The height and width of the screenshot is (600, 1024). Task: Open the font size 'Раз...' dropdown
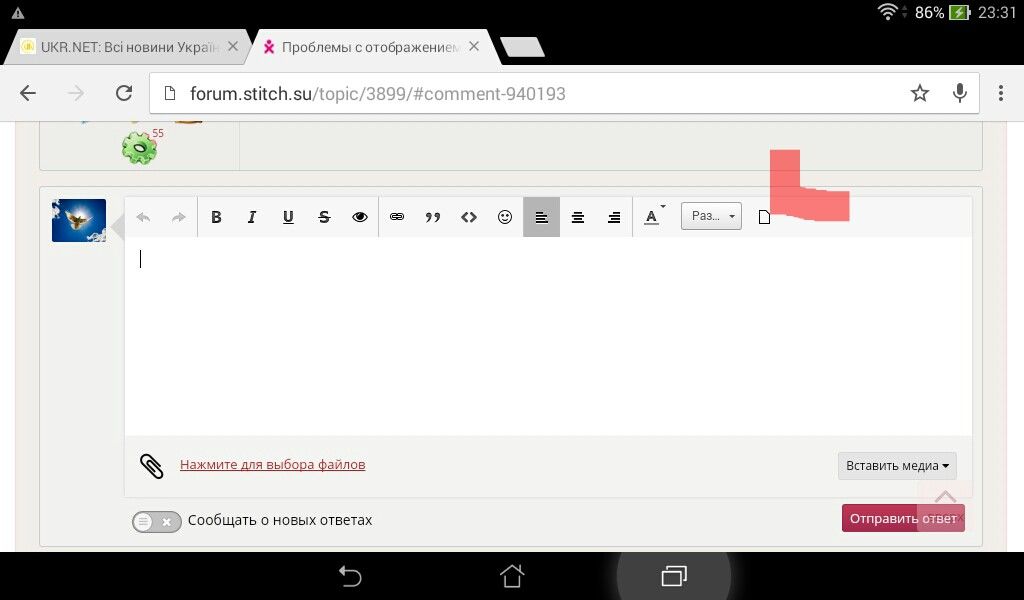[711, 216]
